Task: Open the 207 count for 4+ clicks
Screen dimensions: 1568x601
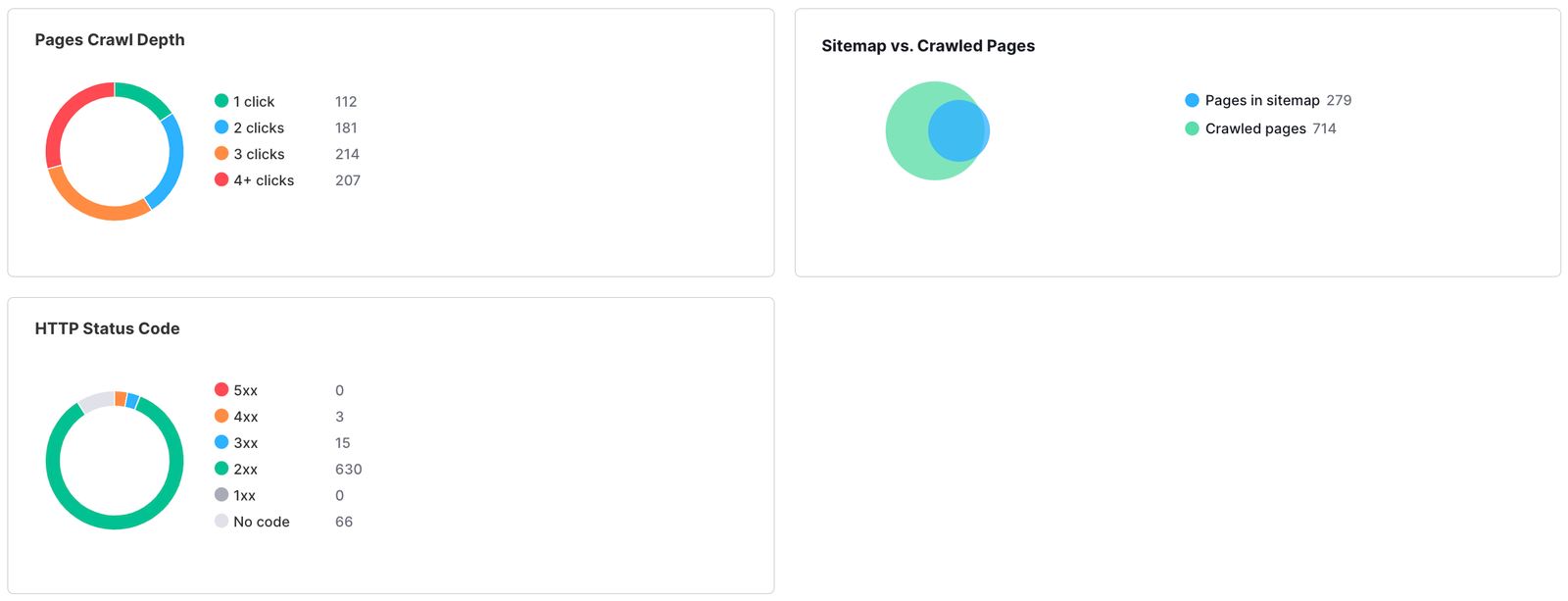Action: [348, 180]
